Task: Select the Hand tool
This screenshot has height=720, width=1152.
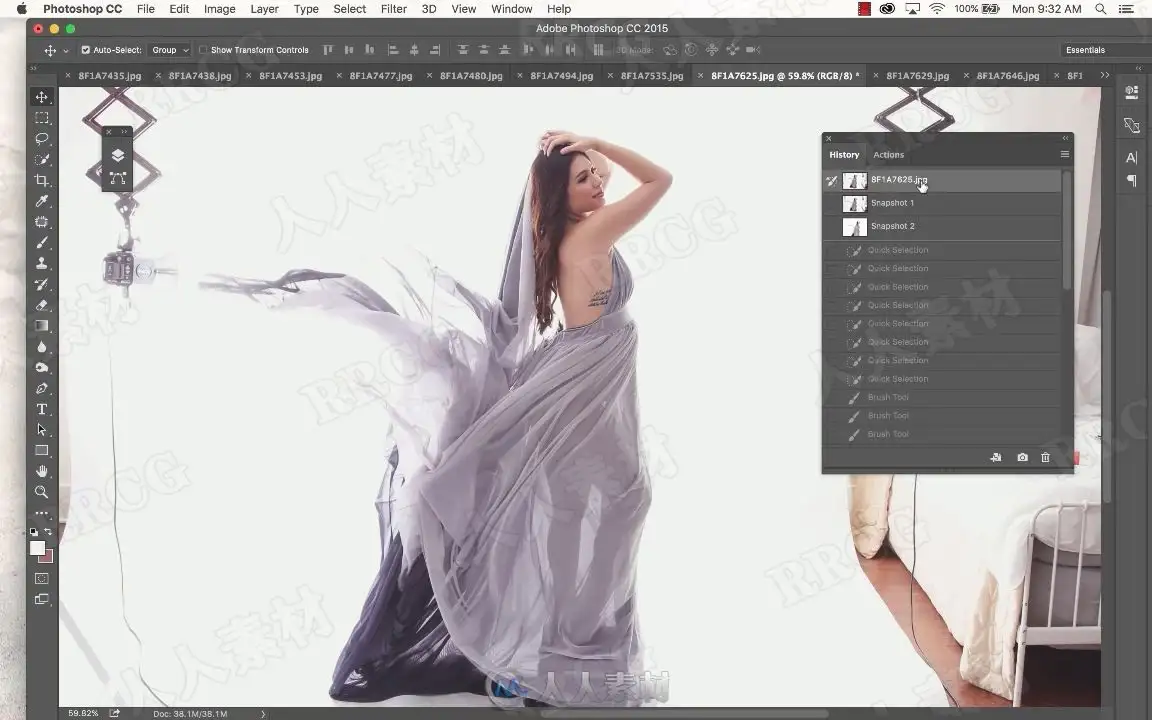Action: 42,471
